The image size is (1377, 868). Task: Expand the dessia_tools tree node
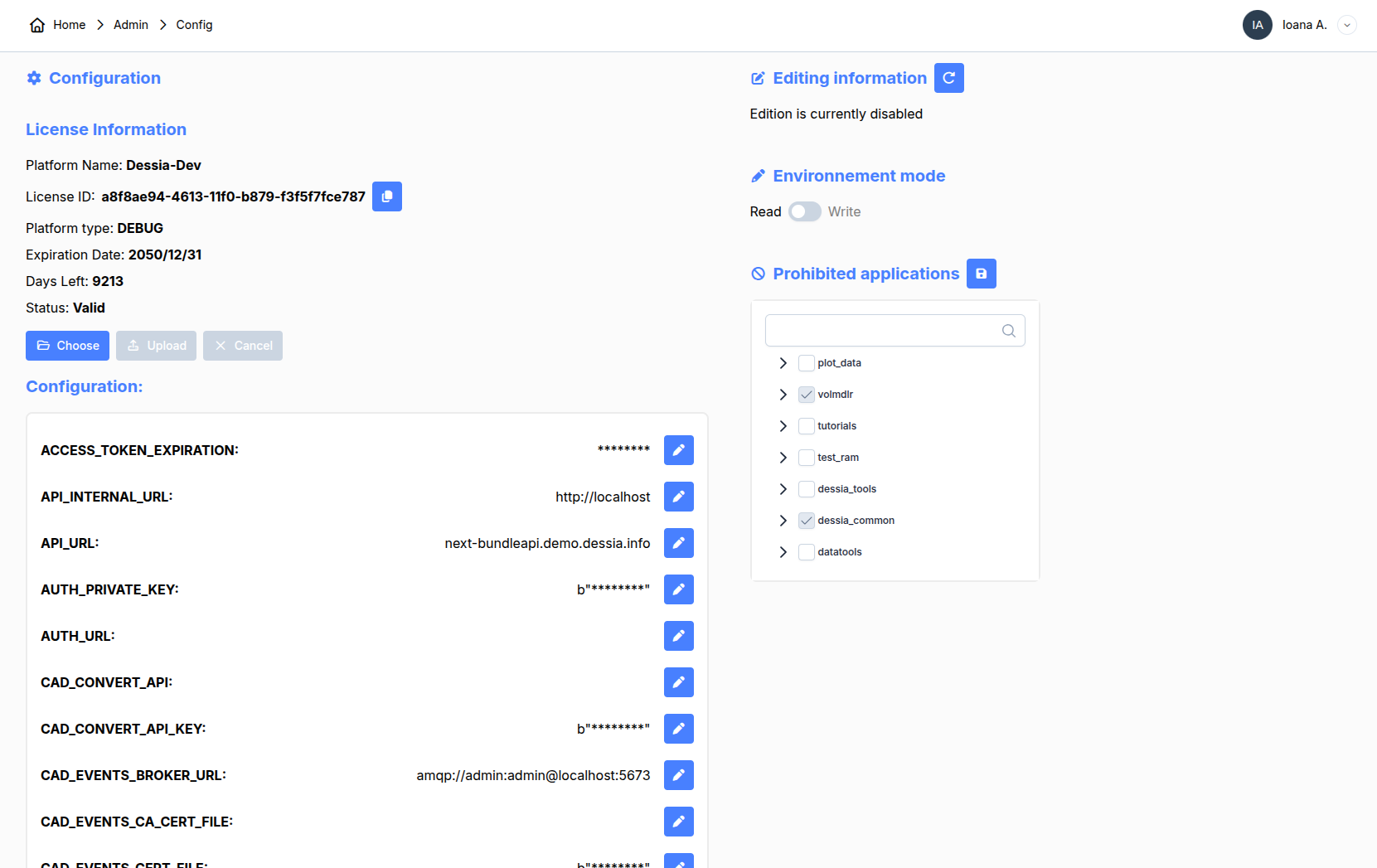(x=783, y=489)
